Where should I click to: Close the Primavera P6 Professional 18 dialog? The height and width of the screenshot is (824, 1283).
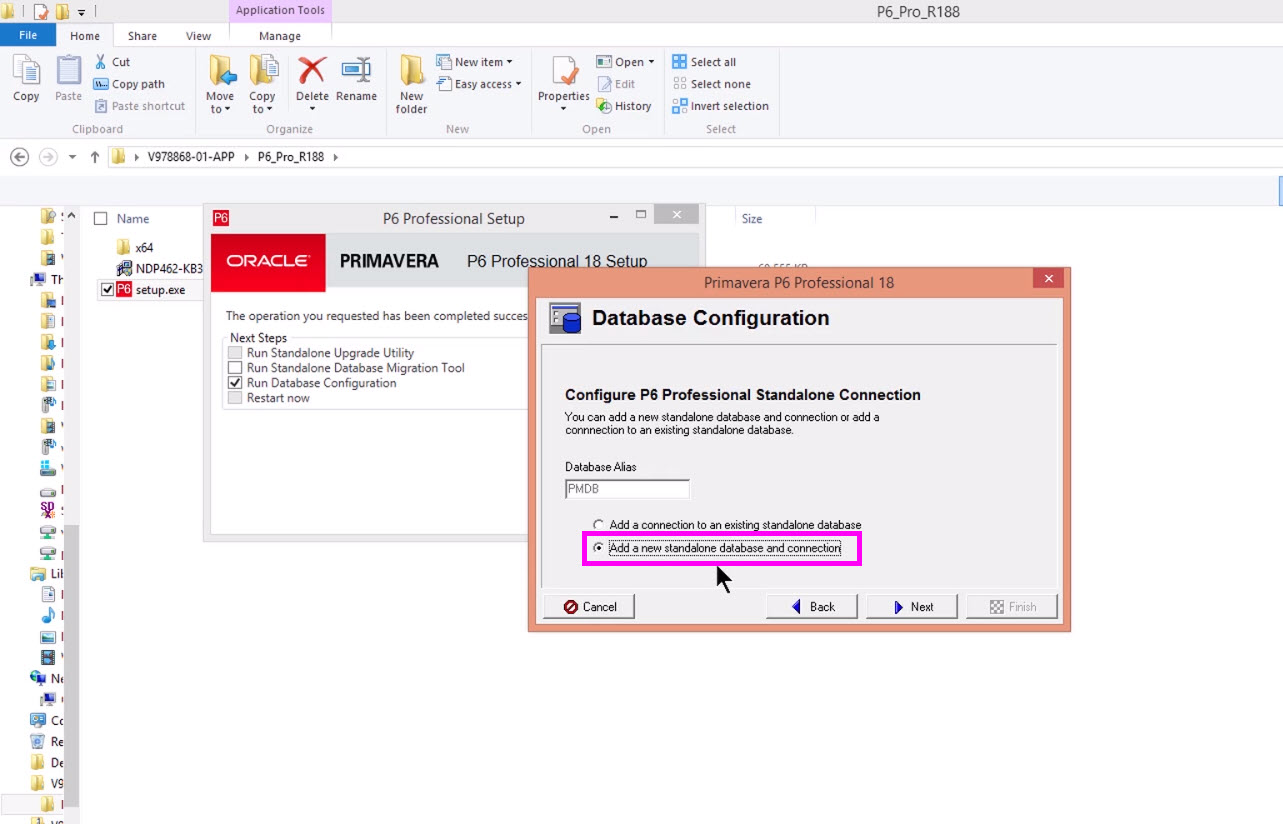point(1049,279)
